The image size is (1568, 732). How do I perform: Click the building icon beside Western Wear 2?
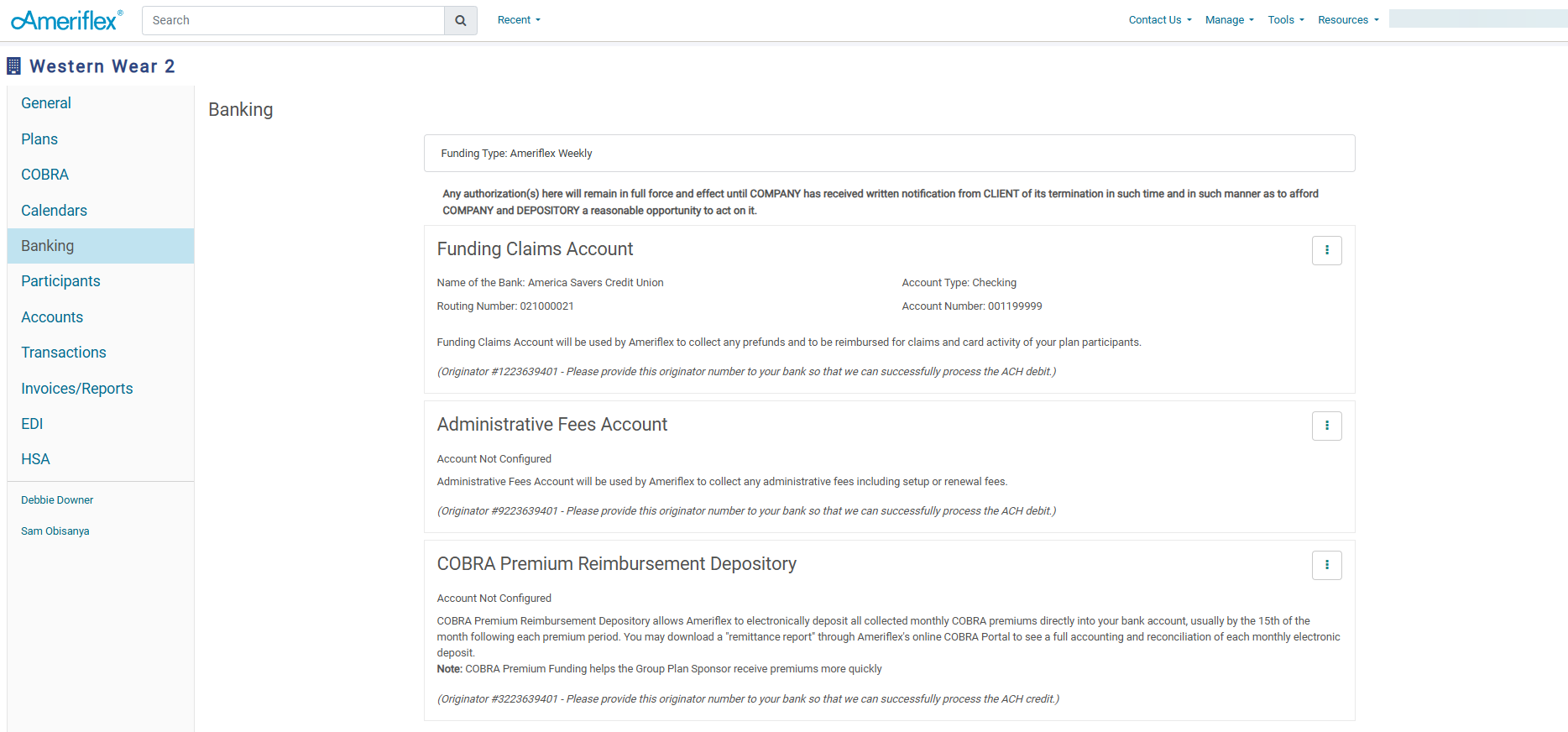click(13, 65)
